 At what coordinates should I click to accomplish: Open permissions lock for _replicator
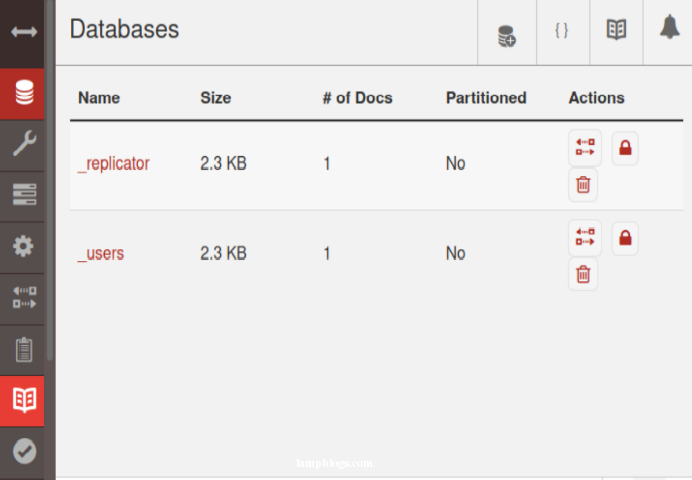(x=625, y=148)
